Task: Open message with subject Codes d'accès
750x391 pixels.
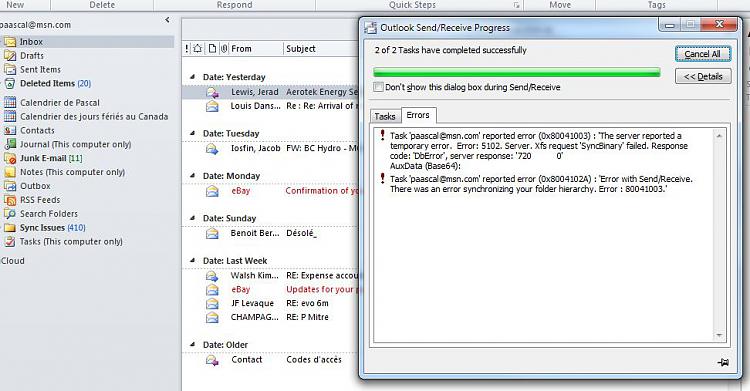Action: (314, 360)
